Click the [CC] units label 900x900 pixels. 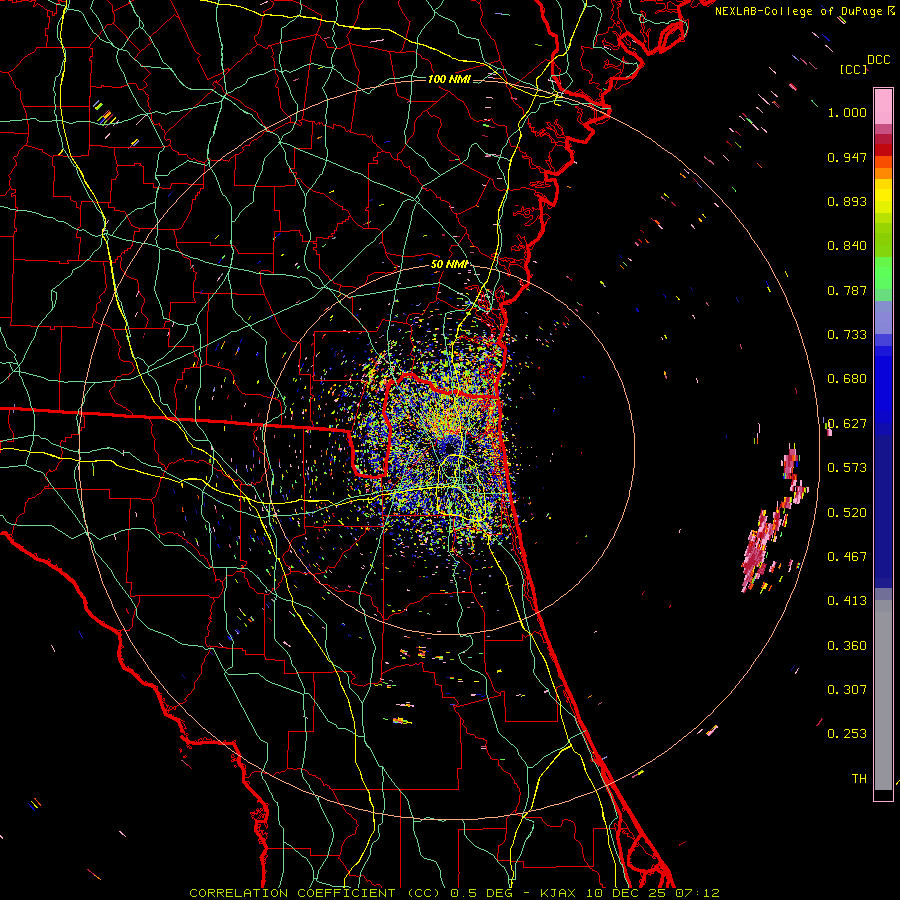coord(853,69)
